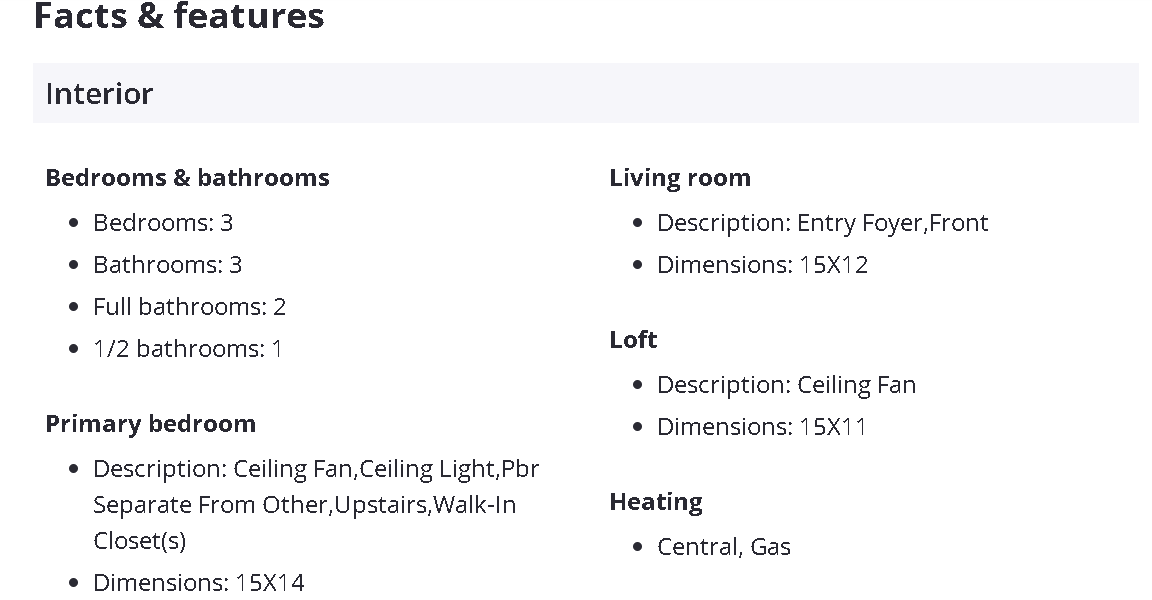The width and height of the screenshot is (1152, 600).
Task: Click the Bathrooms: 3 list item
Action: click(x=168, y=265)
